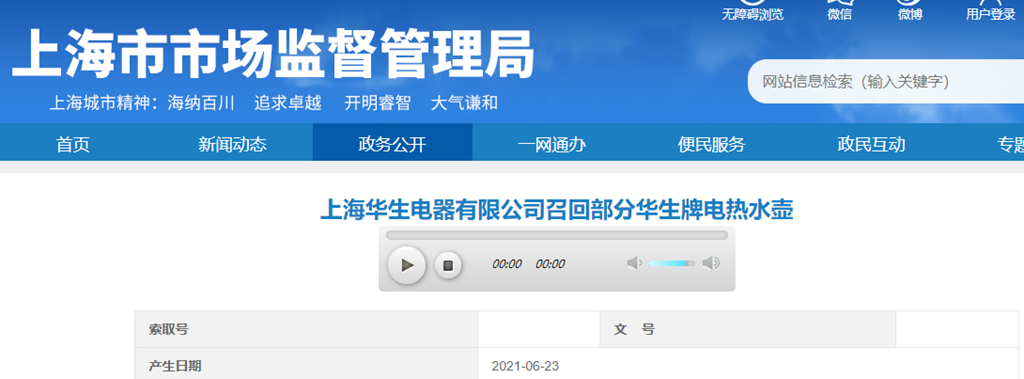Viewport: 1024px width, 379px height.
Task: Adjust the audio volume slider
Action: pos(672,263)
